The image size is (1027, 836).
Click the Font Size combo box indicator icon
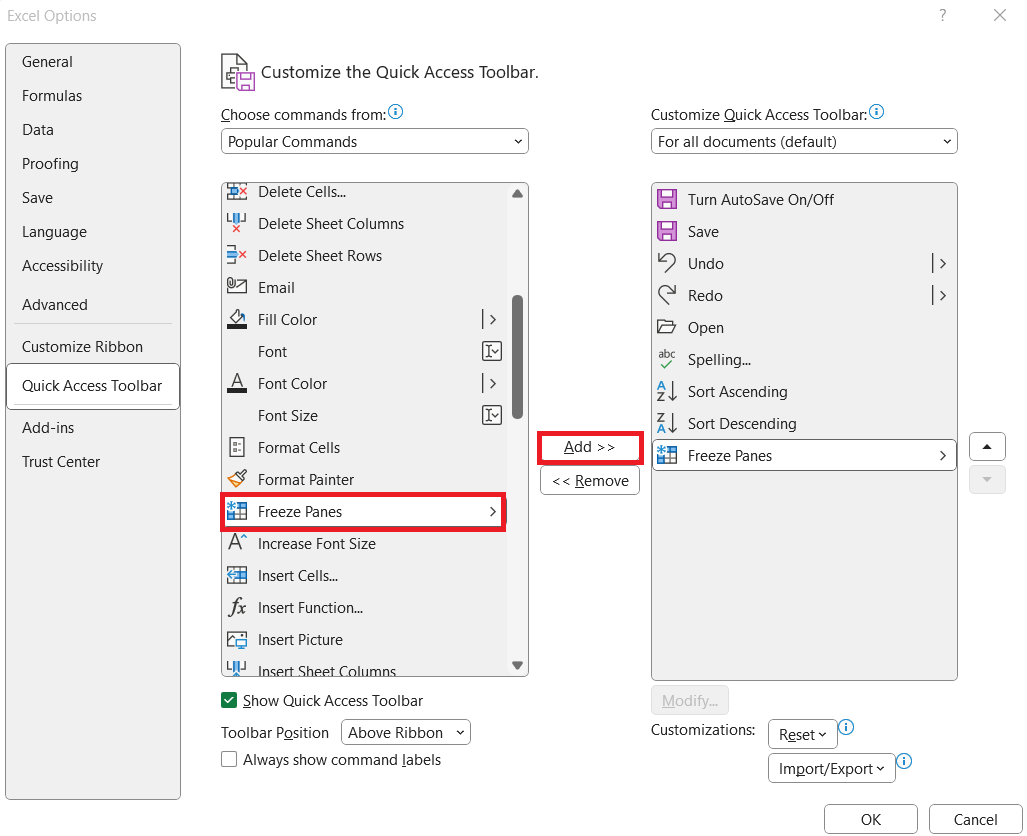(492, 415)
